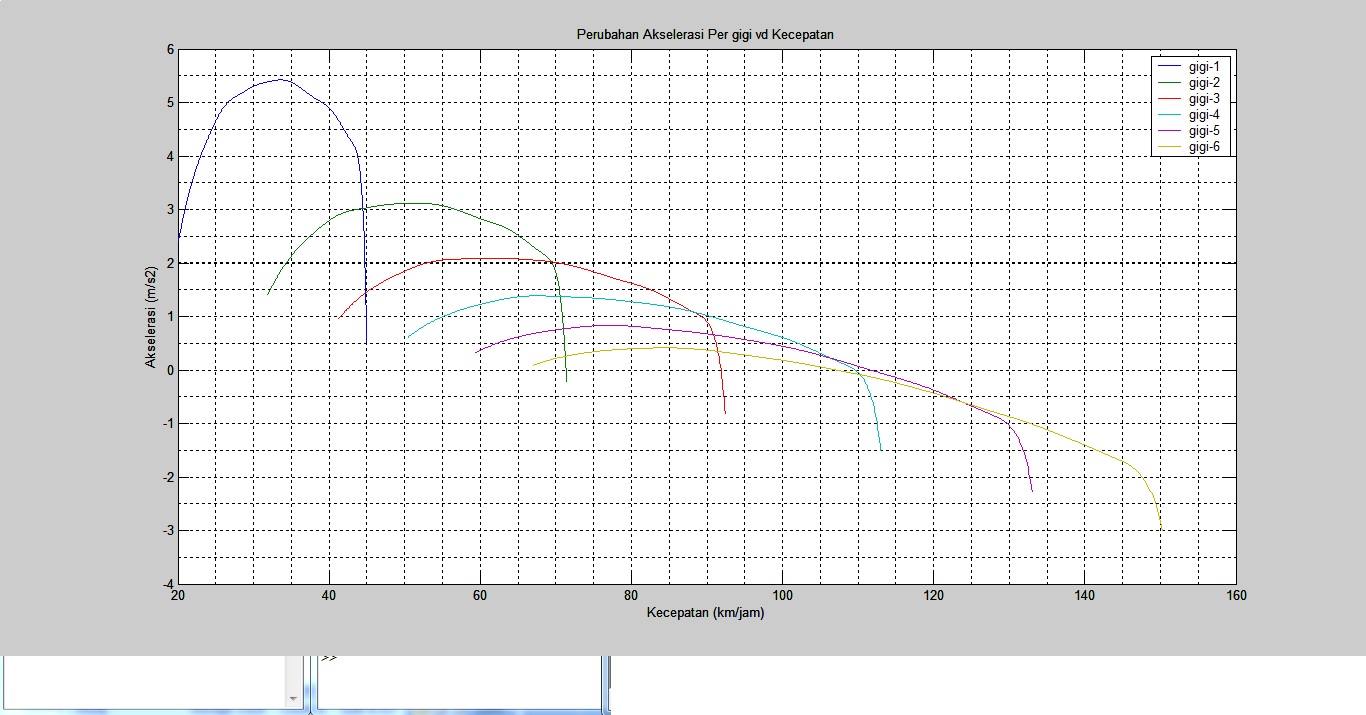Screen dimensions: 1366x715
Task: Select the gigi-6 legend entry text
Action: 1204,147
